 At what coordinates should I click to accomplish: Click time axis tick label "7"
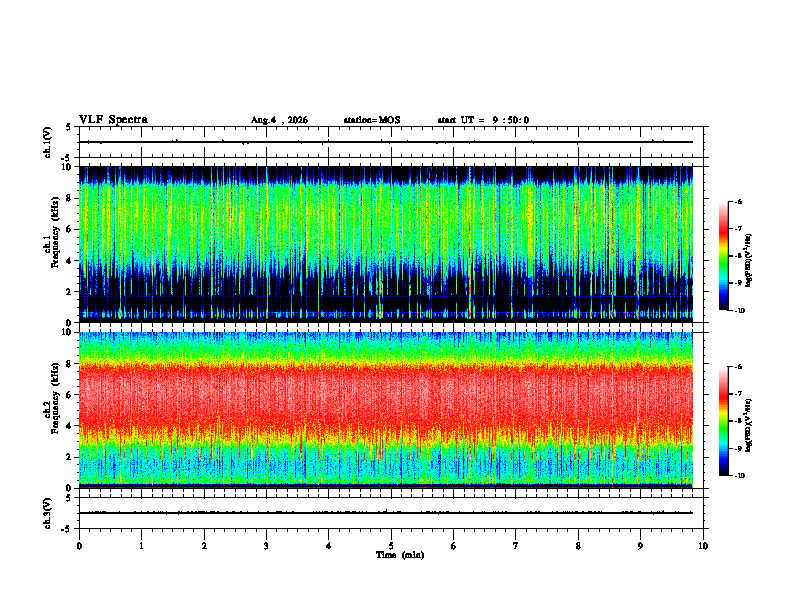pyautogui.click(x=516, y=546)
